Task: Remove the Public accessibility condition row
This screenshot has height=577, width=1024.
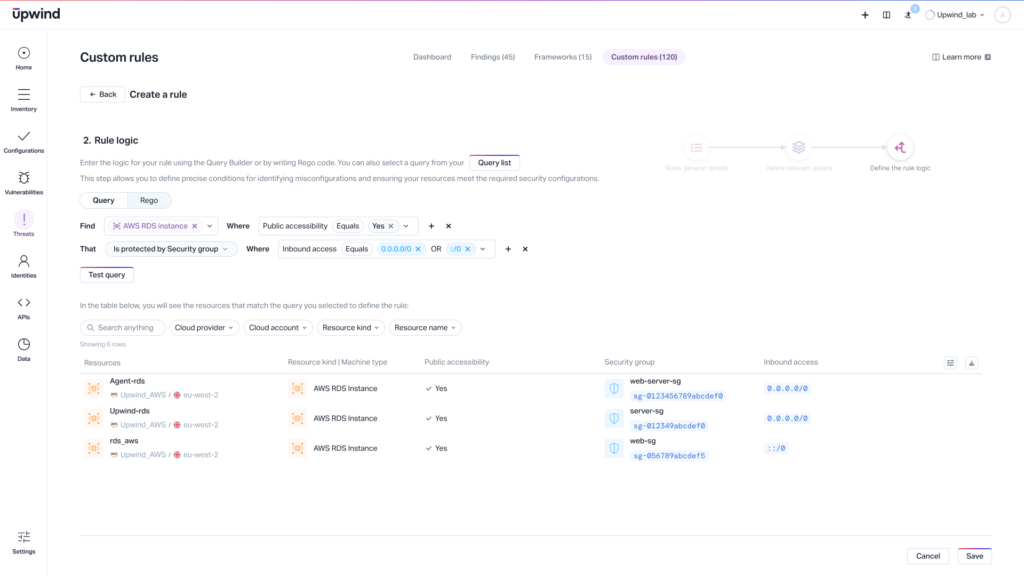Action: (449, 226)
